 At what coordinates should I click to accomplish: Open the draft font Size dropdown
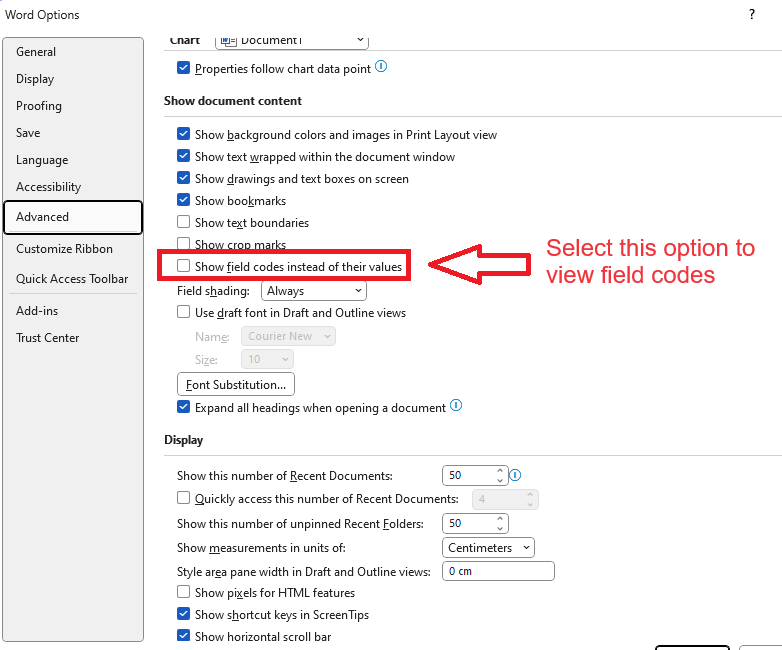(x=267, y=359)
